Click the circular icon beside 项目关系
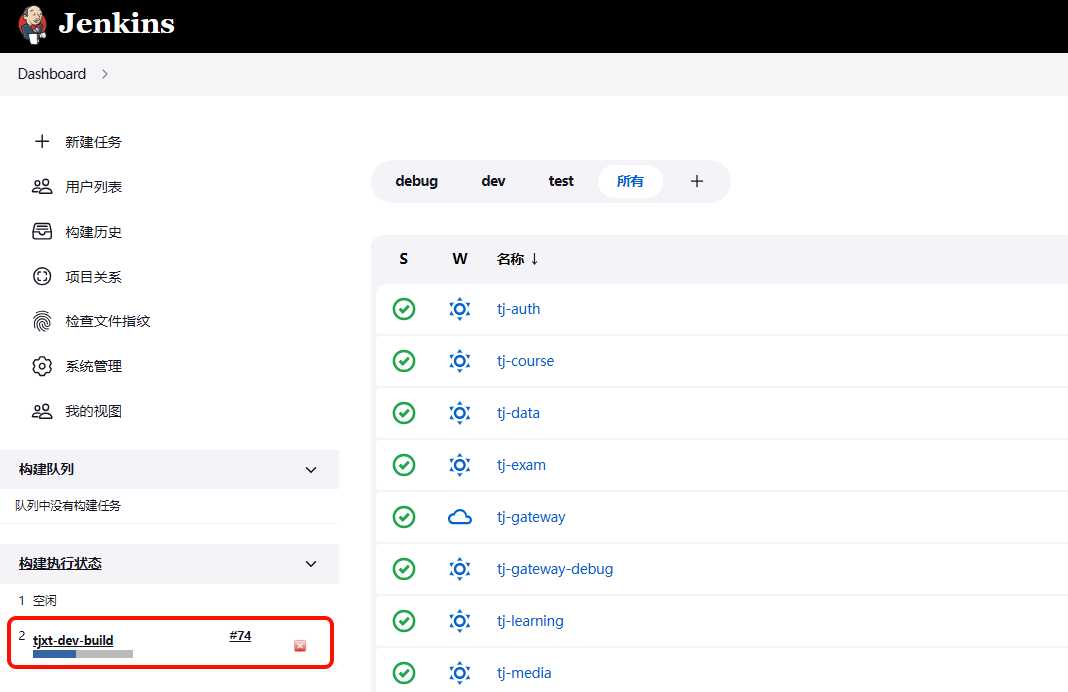Viewport: 1068px width, 692px height. click(x=42, y=276)
